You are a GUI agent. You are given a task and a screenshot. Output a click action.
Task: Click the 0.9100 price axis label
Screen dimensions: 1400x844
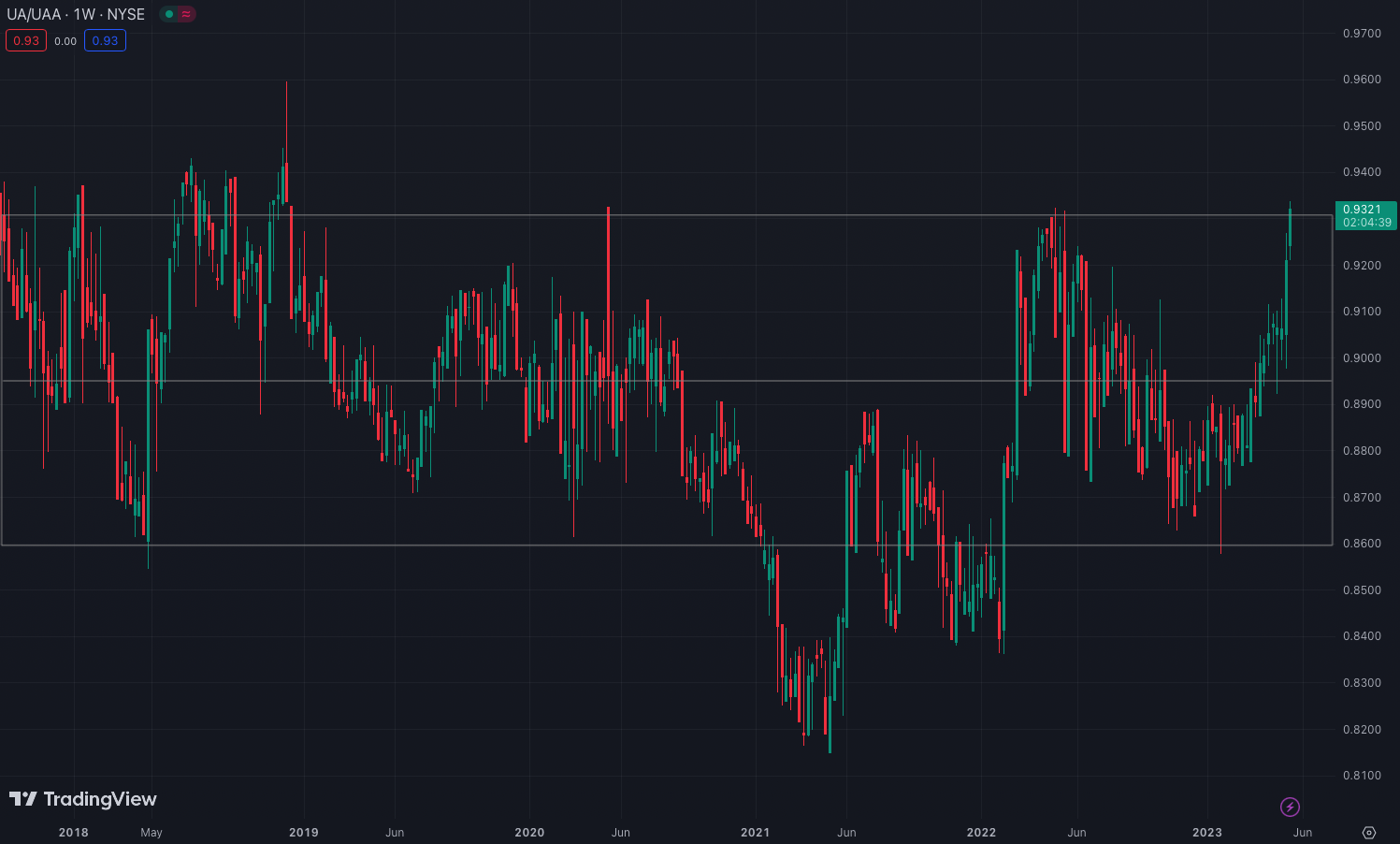click(x=1362, y=312)
